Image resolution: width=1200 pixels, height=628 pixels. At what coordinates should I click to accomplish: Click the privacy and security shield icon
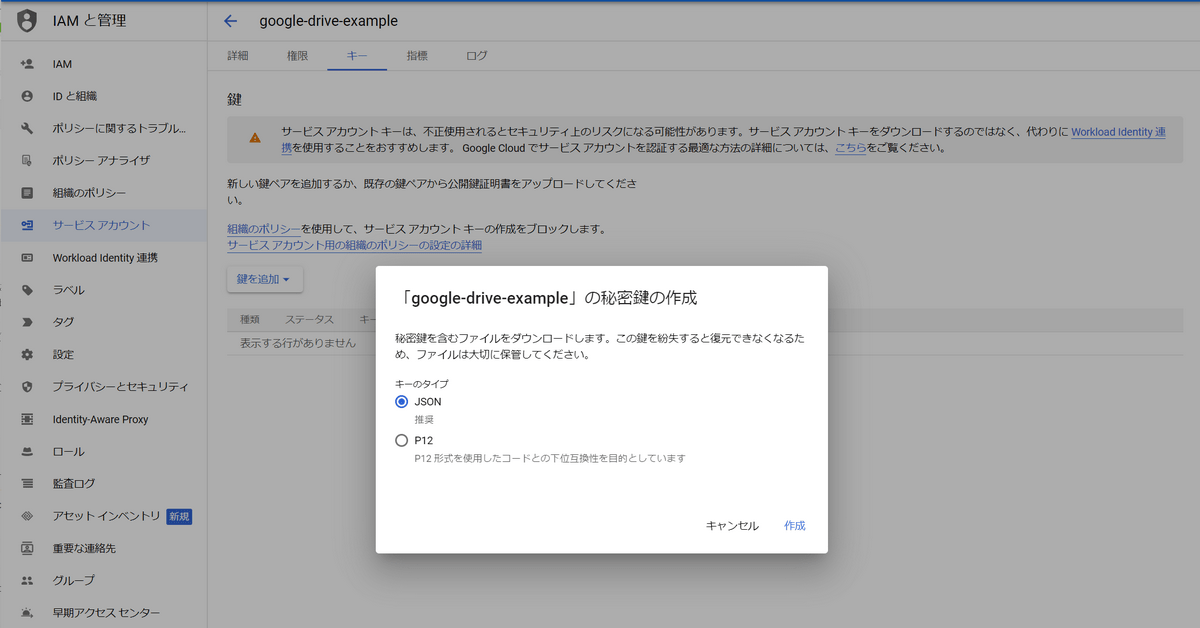coord(27,387)
